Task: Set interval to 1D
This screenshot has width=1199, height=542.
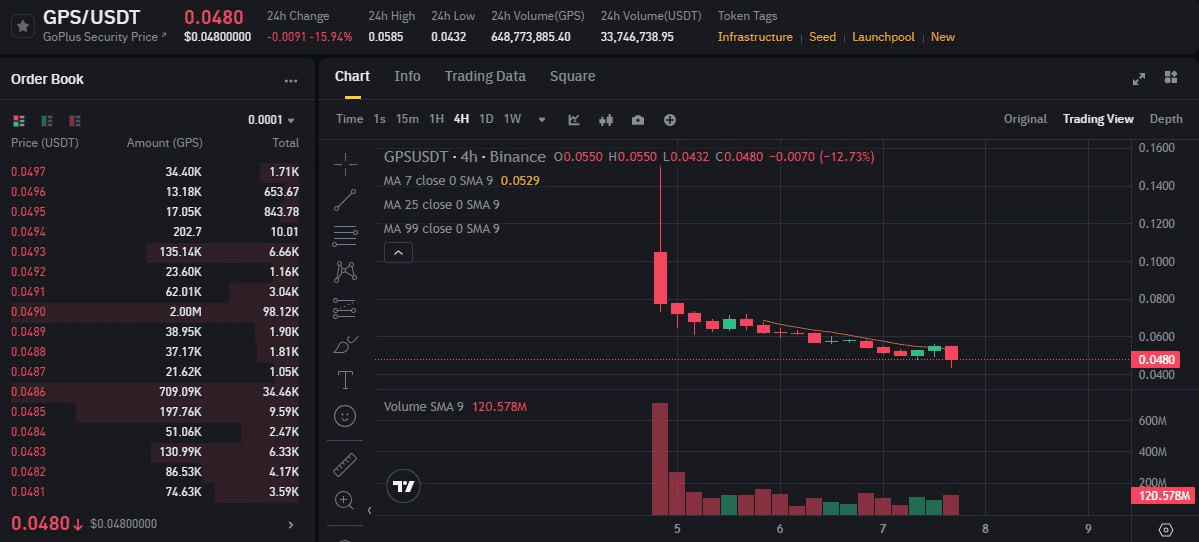Action: point(486,119)
